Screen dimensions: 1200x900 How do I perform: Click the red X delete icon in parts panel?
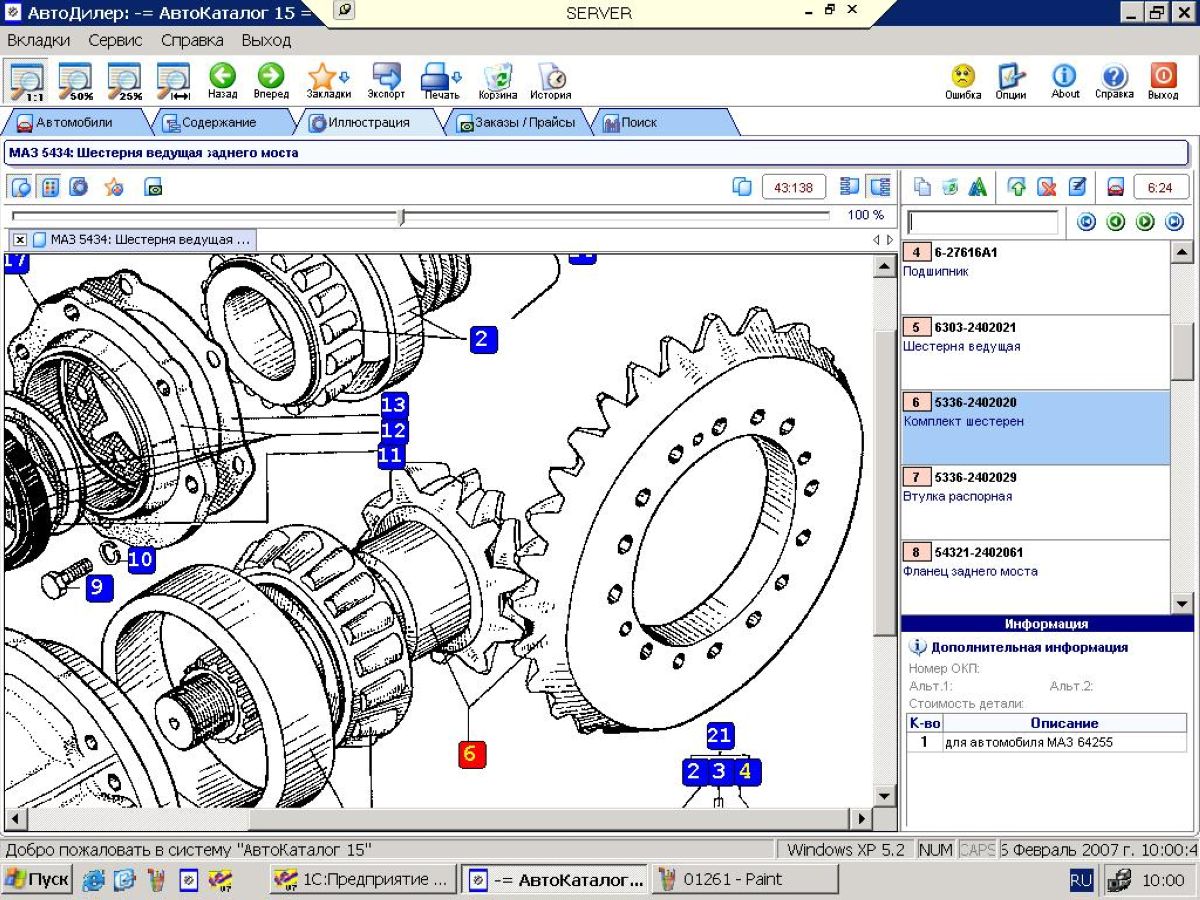click(1046, 187)
